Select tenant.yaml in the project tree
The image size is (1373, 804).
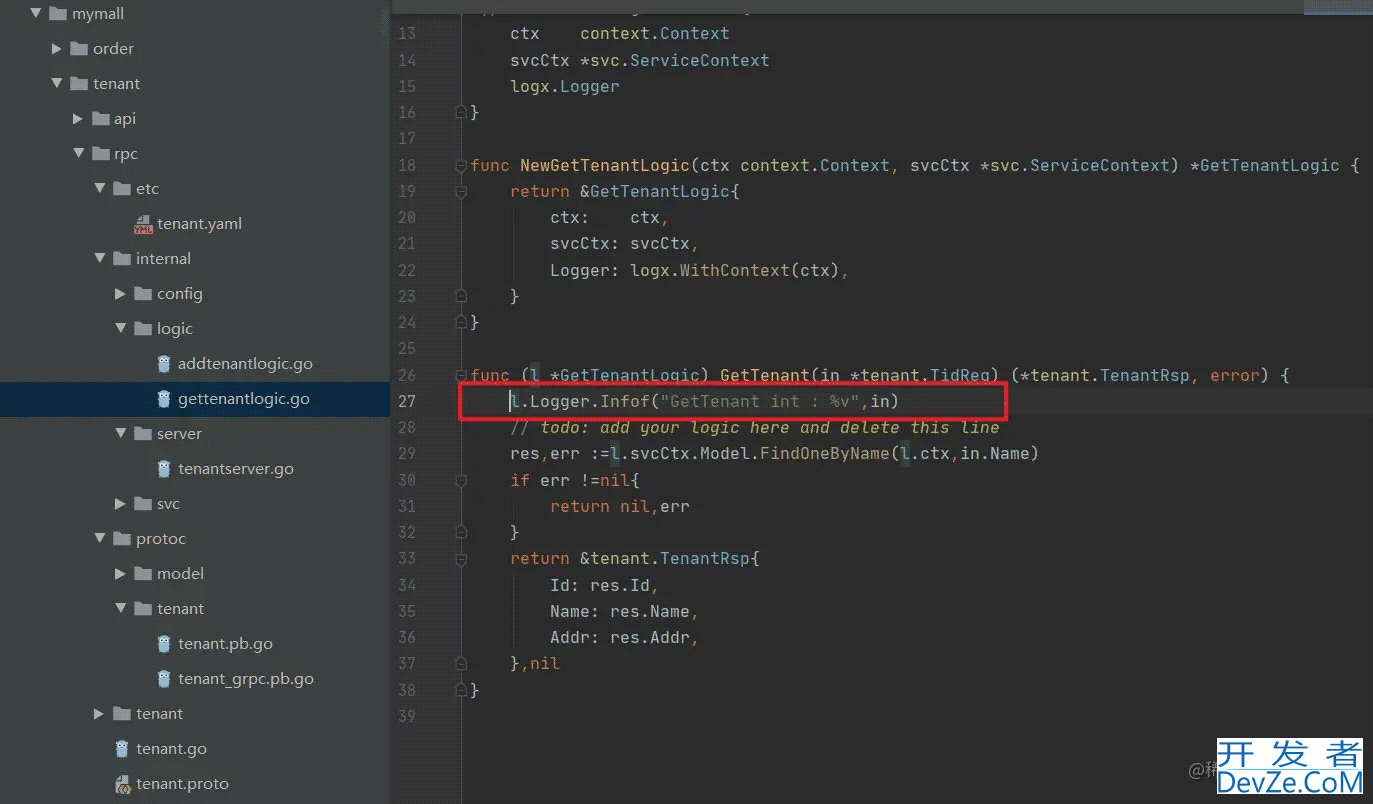point(199,224)
